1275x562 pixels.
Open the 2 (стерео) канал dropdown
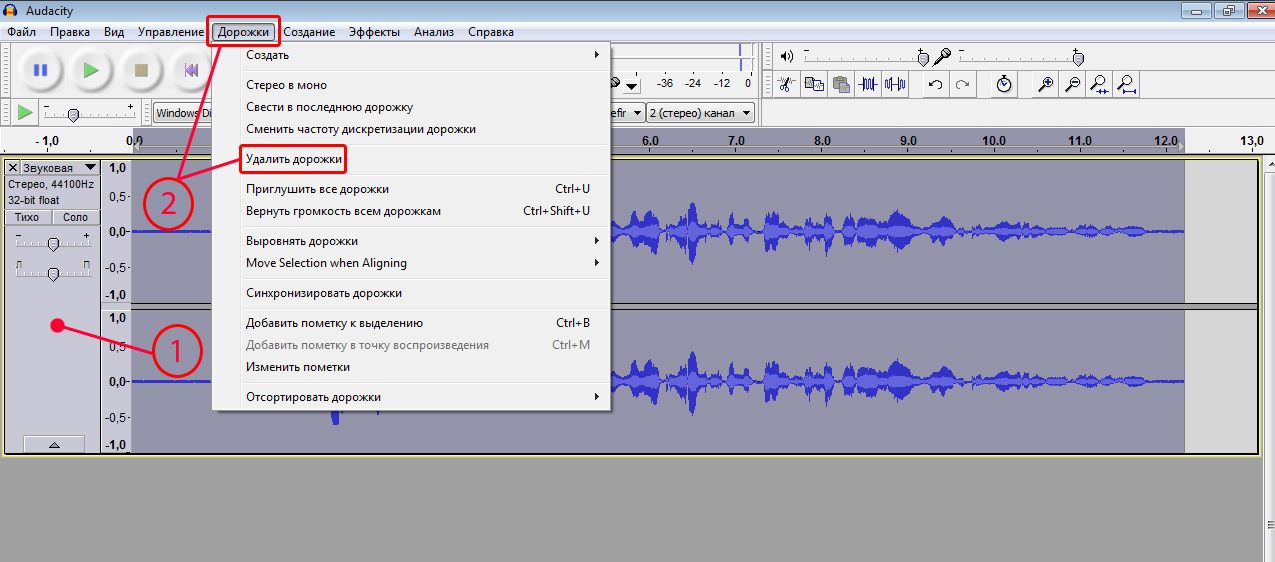(698, 113)
